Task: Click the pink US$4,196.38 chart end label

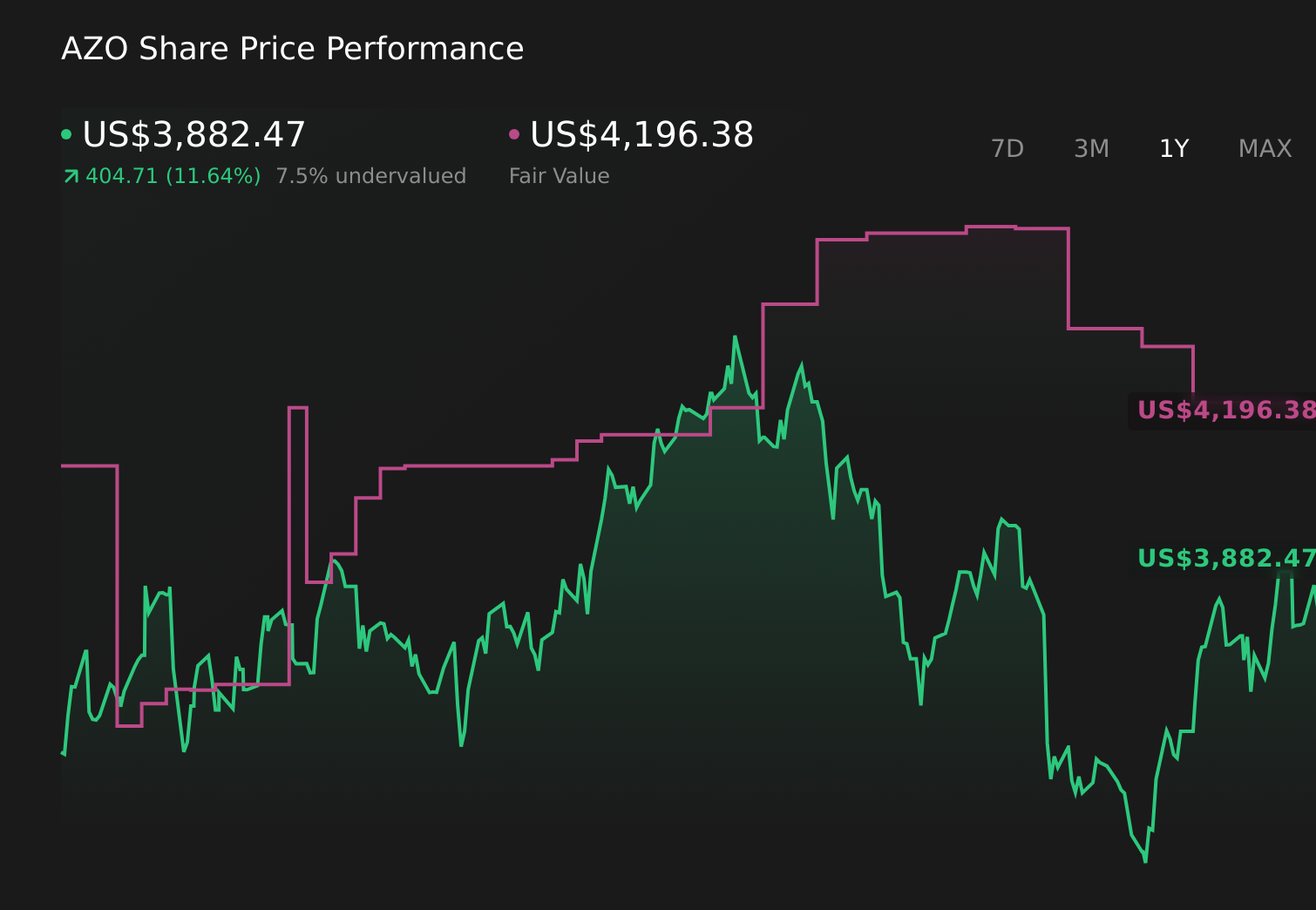Action: tap(1224, 411)
